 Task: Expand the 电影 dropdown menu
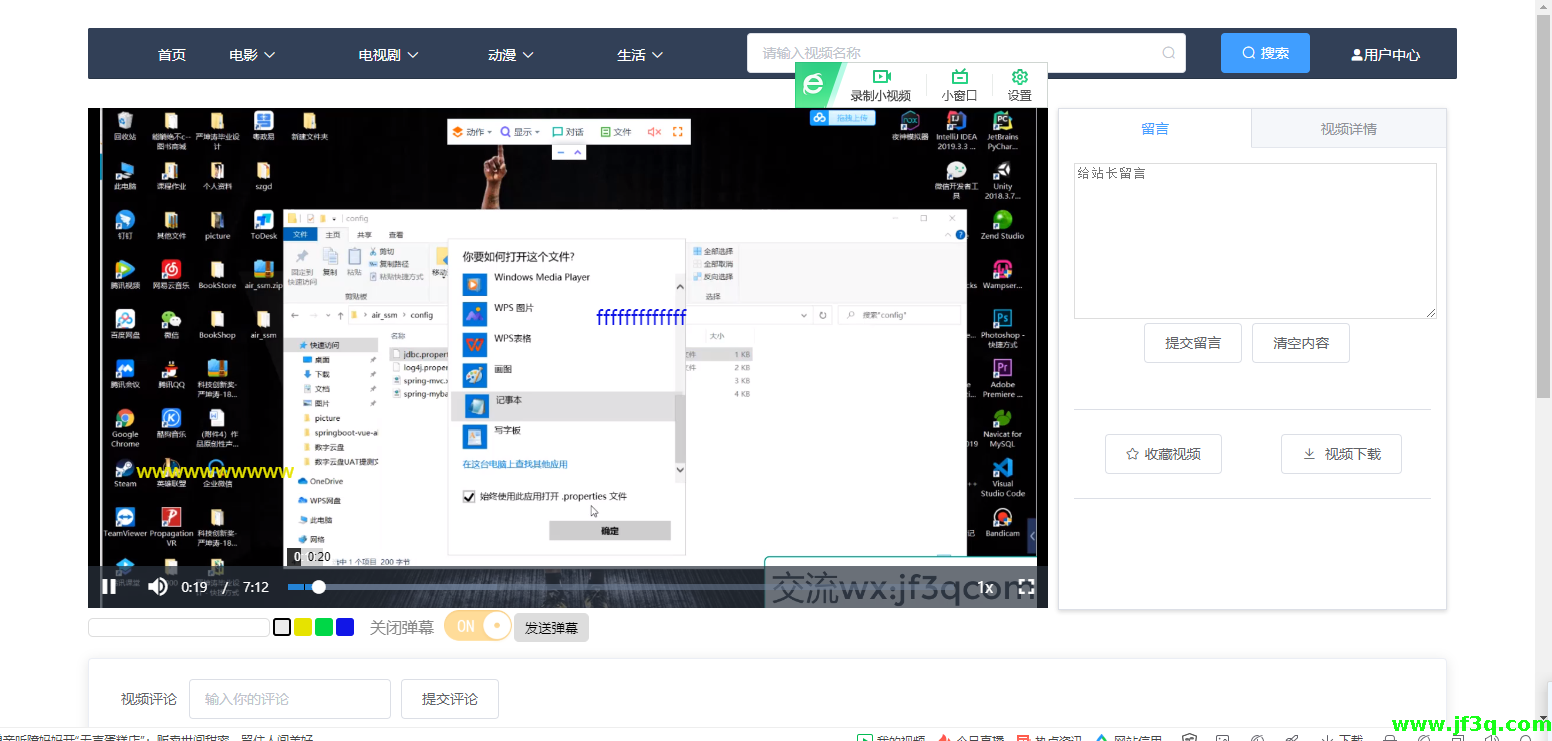[252, 55]
